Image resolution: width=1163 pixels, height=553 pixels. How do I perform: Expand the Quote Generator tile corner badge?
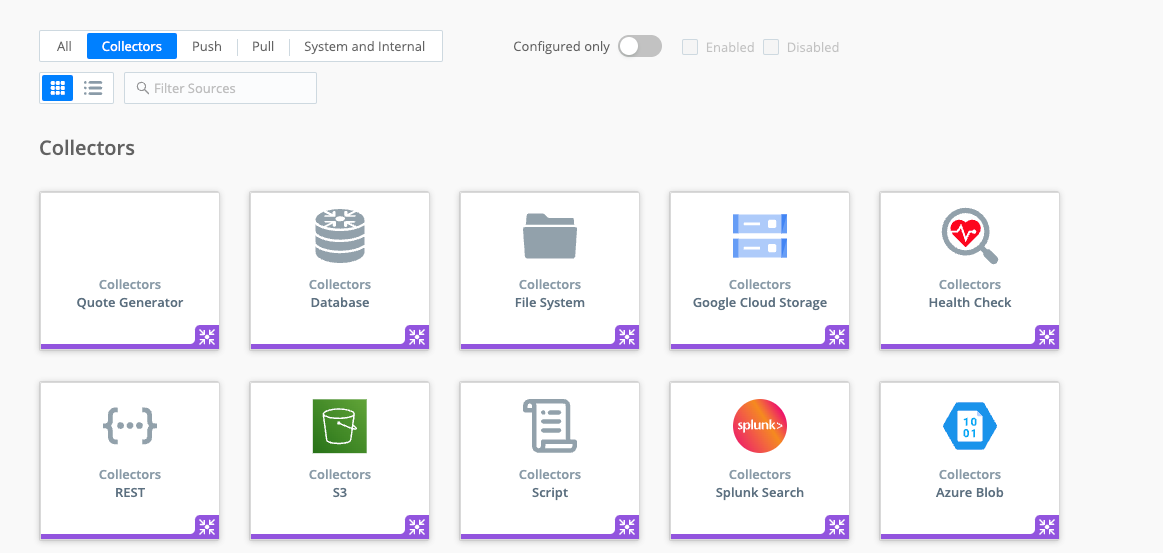point(207,336)
